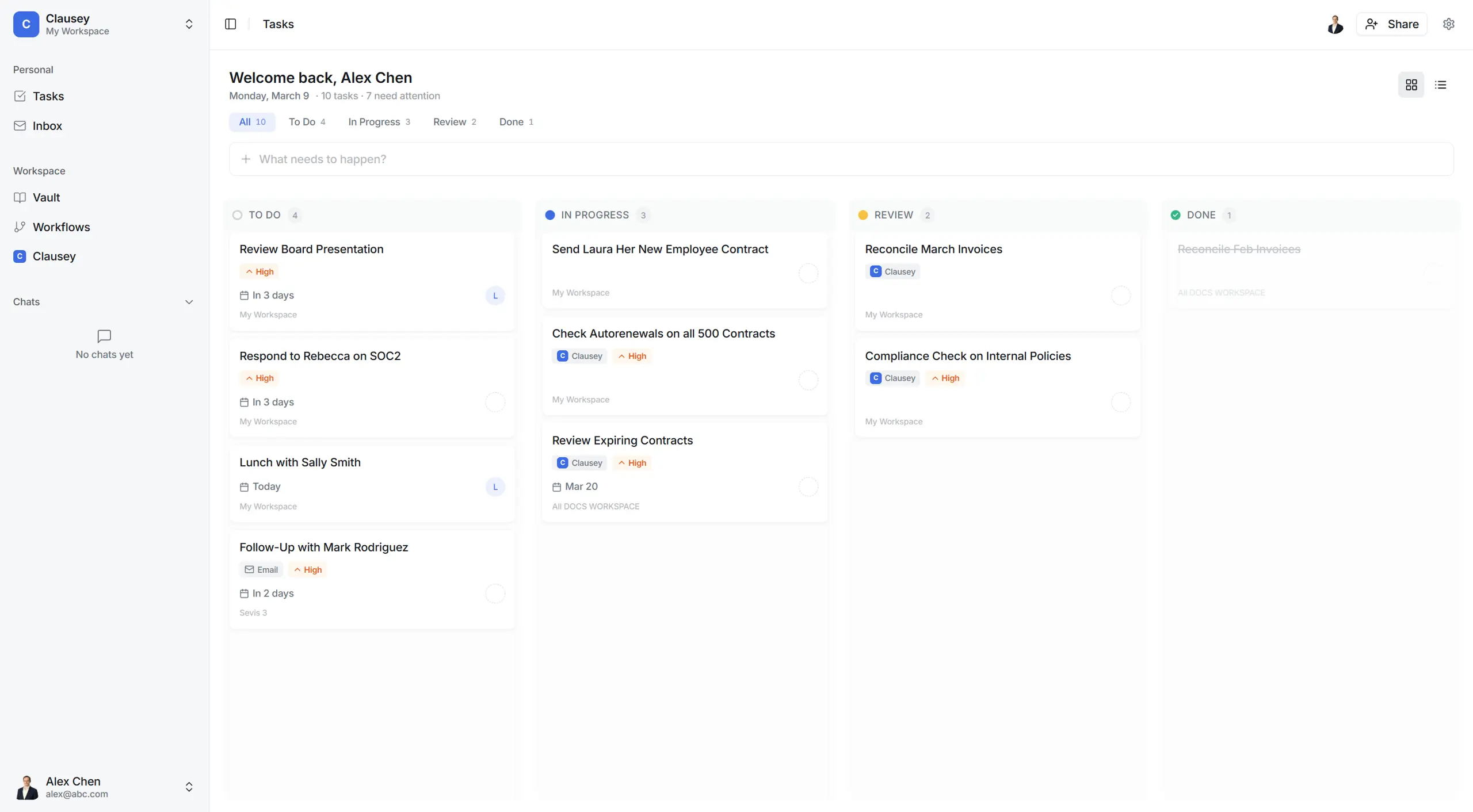Screen dimensions: 1473x812
Task: Expand the Clausey workspace switcher
Action: 189,24
